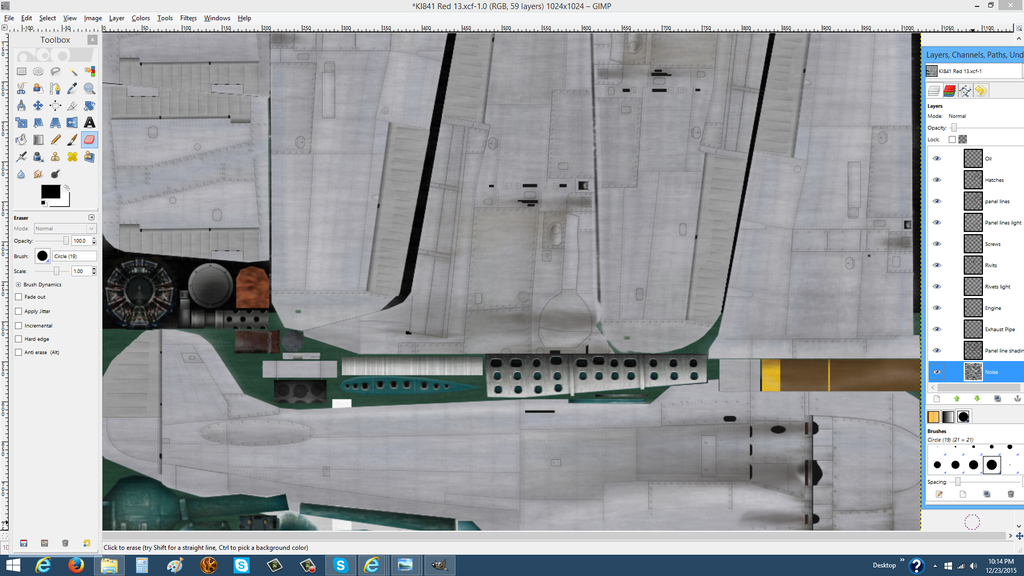Pick the Pencil tool
The width and height of the screenshot is (1024, 576).
pyautogui.click(x=56, y=139)
